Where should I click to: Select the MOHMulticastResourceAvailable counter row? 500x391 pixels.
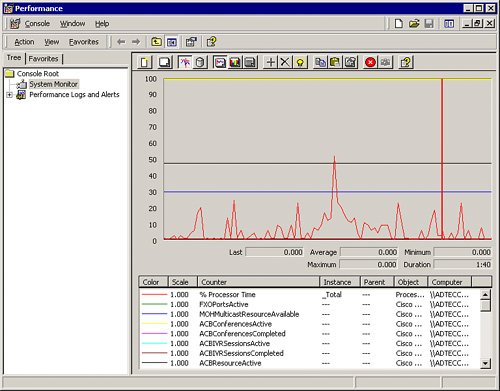pyautogui.click(x=309, y=314)
